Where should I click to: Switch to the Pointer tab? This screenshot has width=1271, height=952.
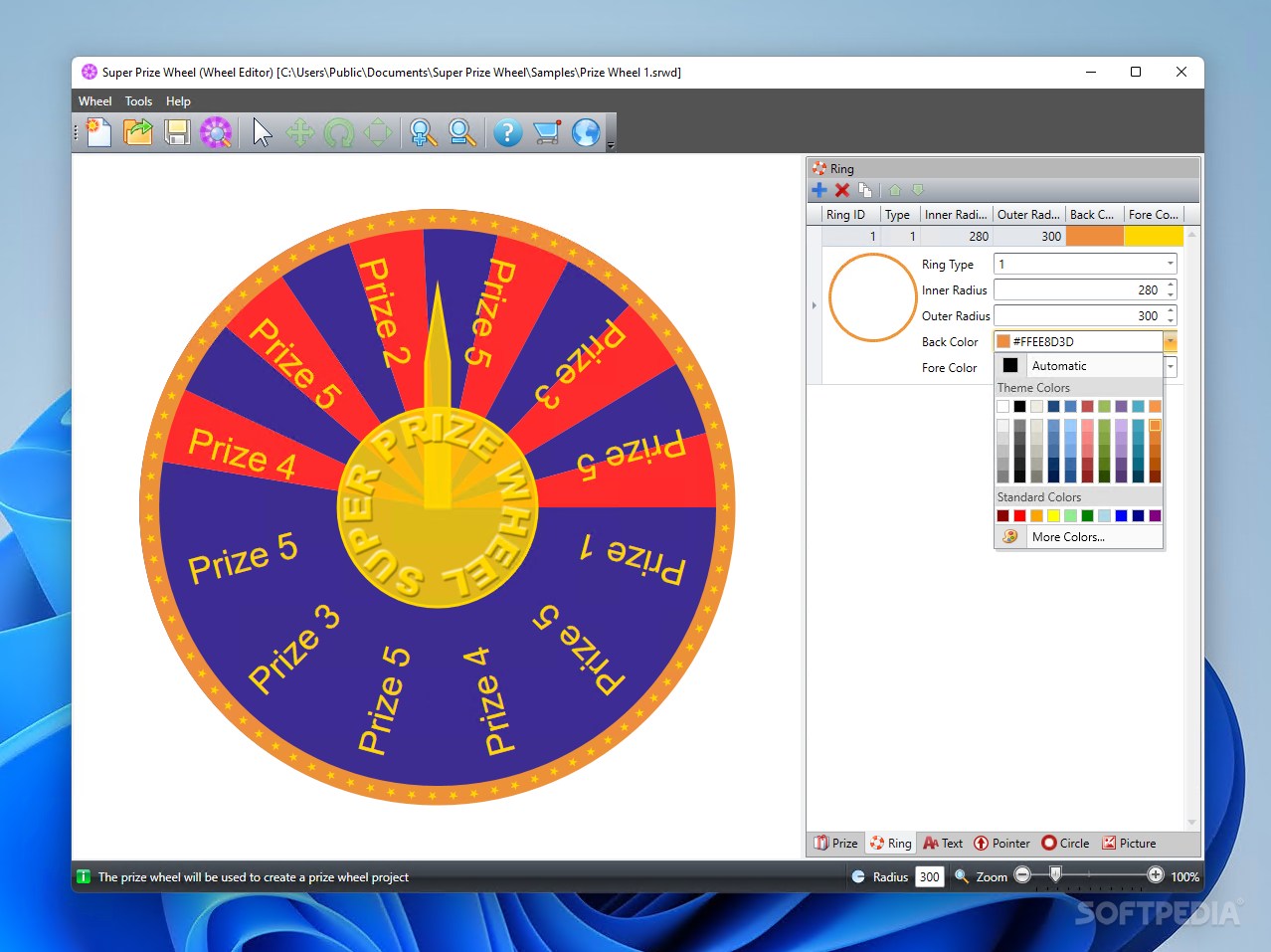point(1001,844)
